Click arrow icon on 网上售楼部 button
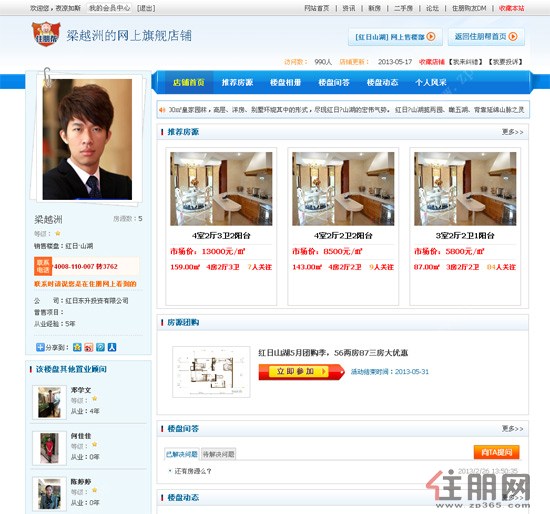Image resolution: width=550 pixels, height=514 pixels. click(431, 36)
